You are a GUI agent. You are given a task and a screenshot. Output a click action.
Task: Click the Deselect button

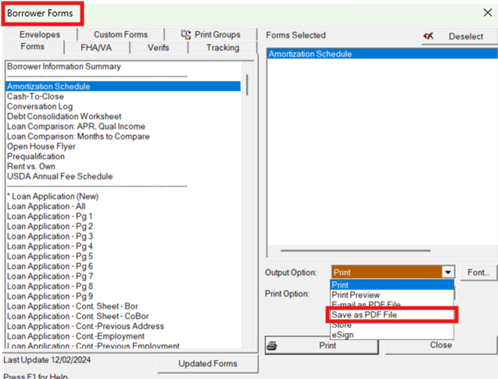[459, 36]
